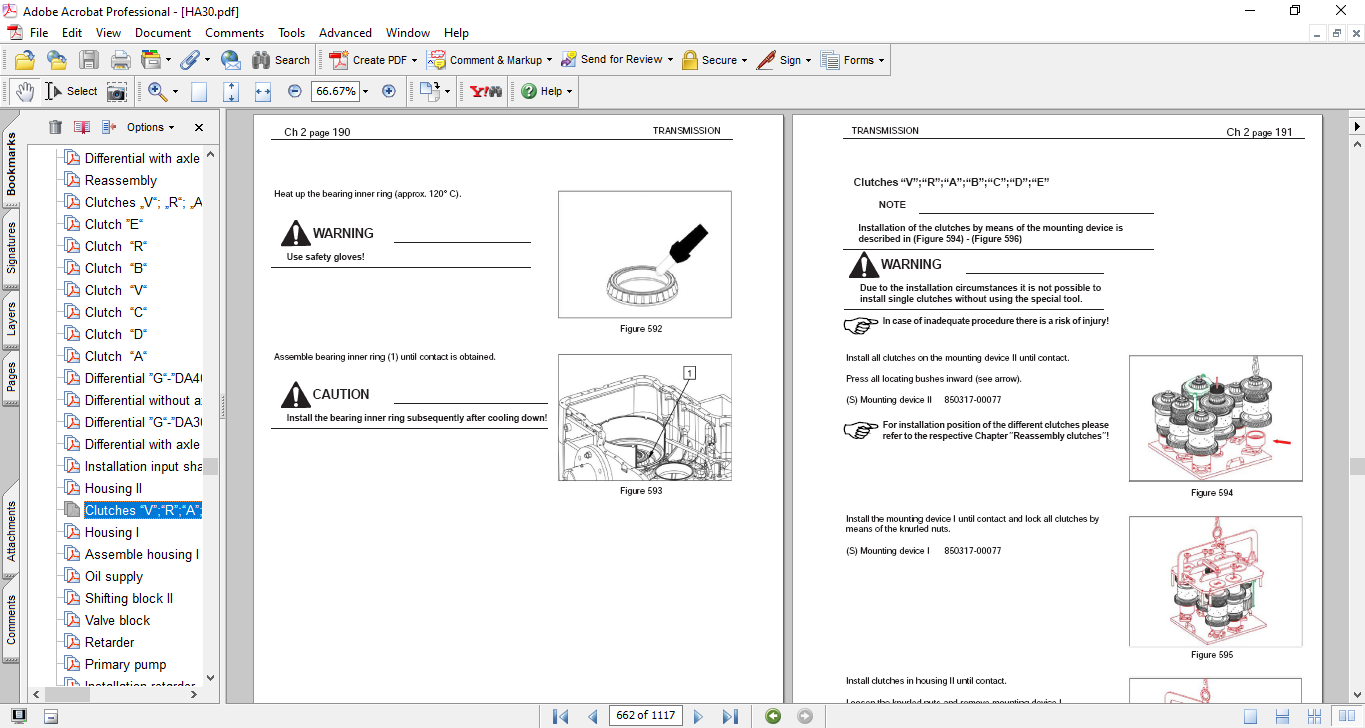Click zoom out minus button
This screenshot has width=1365, height=728.
tap(295, 91)
